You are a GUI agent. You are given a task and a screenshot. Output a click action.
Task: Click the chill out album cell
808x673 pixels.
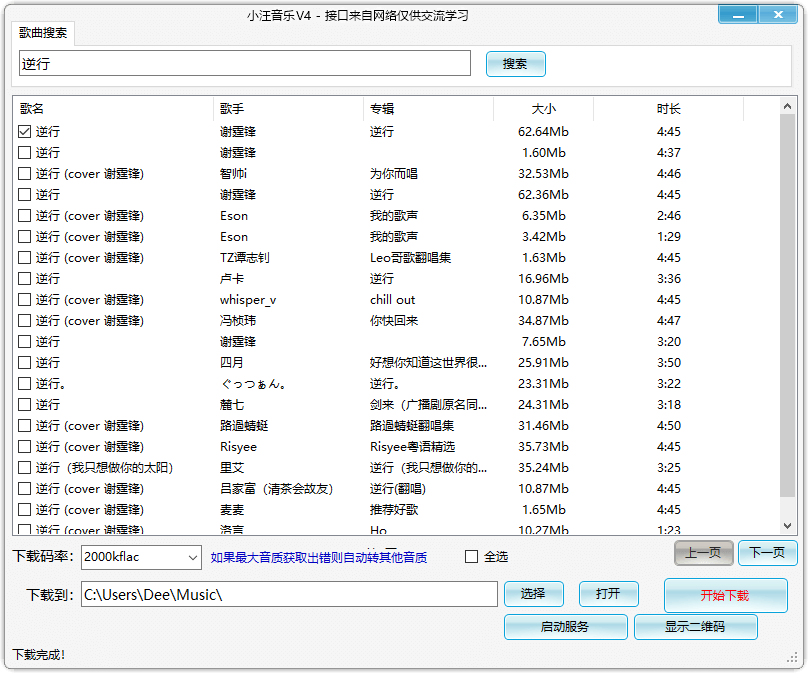pos(392,299)
